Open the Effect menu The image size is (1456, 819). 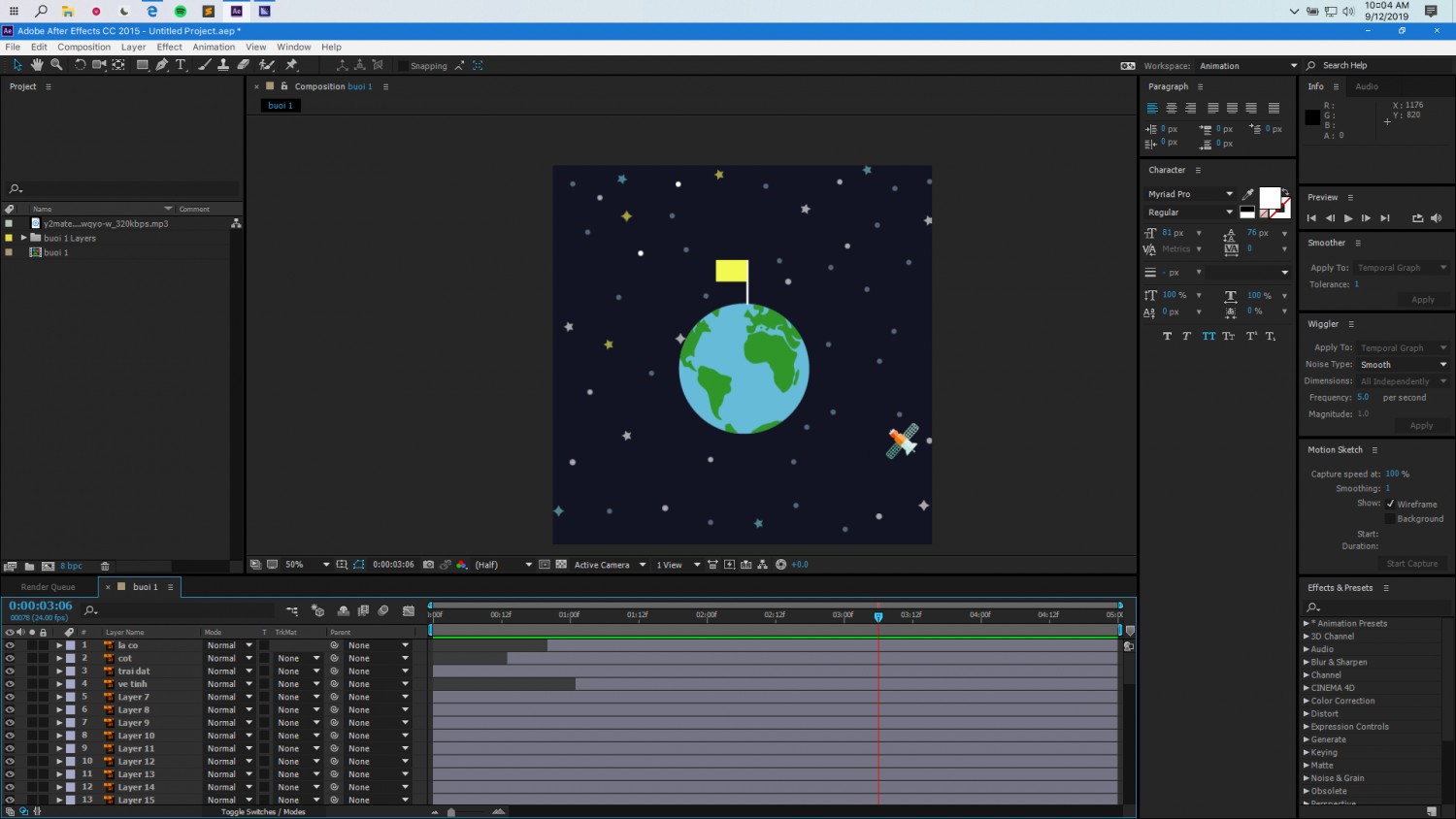[169, 47]
